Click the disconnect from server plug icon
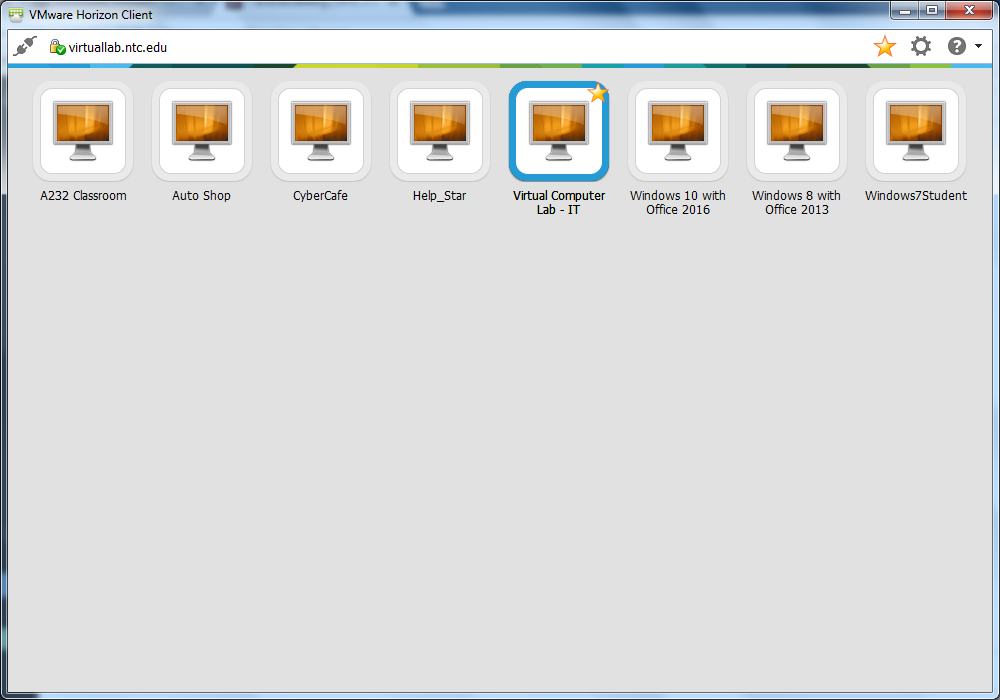Viewport: 1000px width, 700px height. [x=26, y=46]
